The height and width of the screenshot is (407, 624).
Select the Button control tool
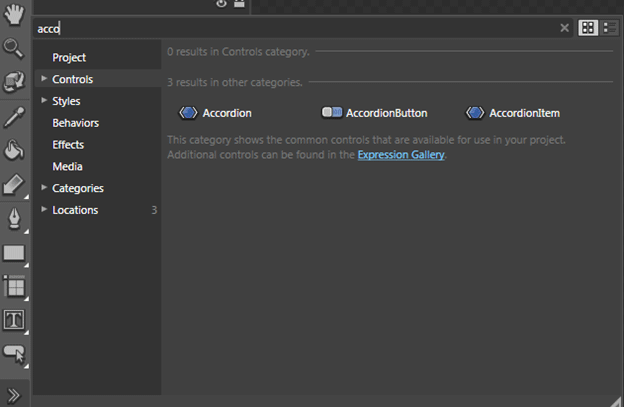click(x=14, y=354)
